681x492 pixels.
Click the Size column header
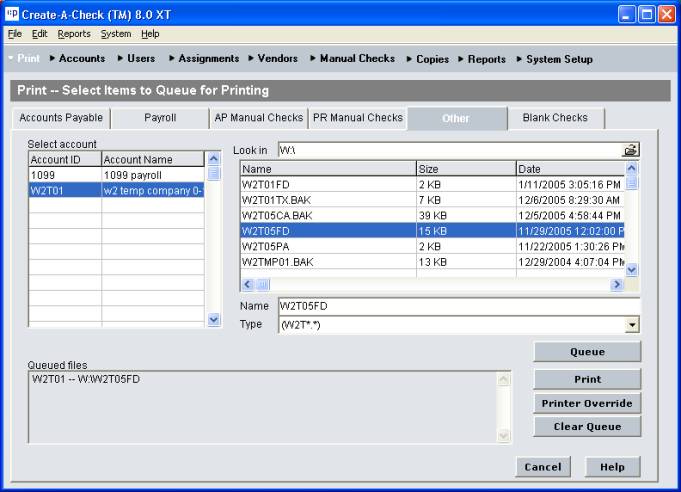466,168
